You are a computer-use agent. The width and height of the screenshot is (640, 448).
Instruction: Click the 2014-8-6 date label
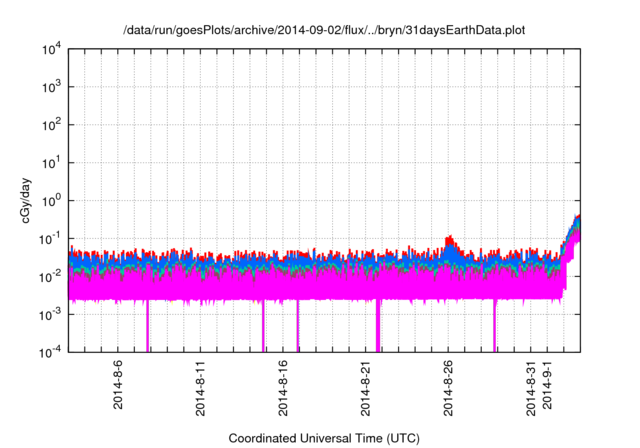[118, 384]
